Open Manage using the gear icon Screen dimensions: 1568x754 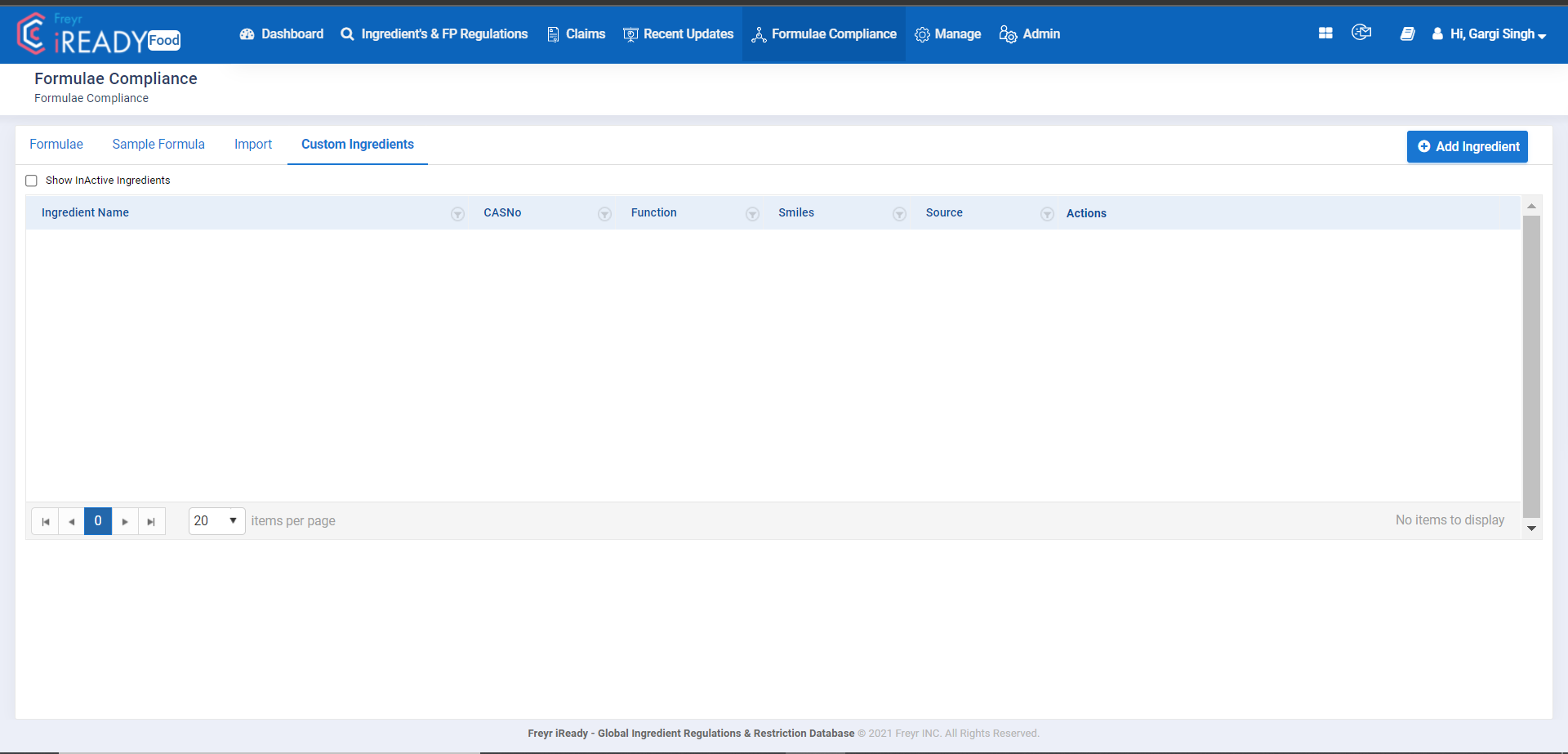pos(923,33)
